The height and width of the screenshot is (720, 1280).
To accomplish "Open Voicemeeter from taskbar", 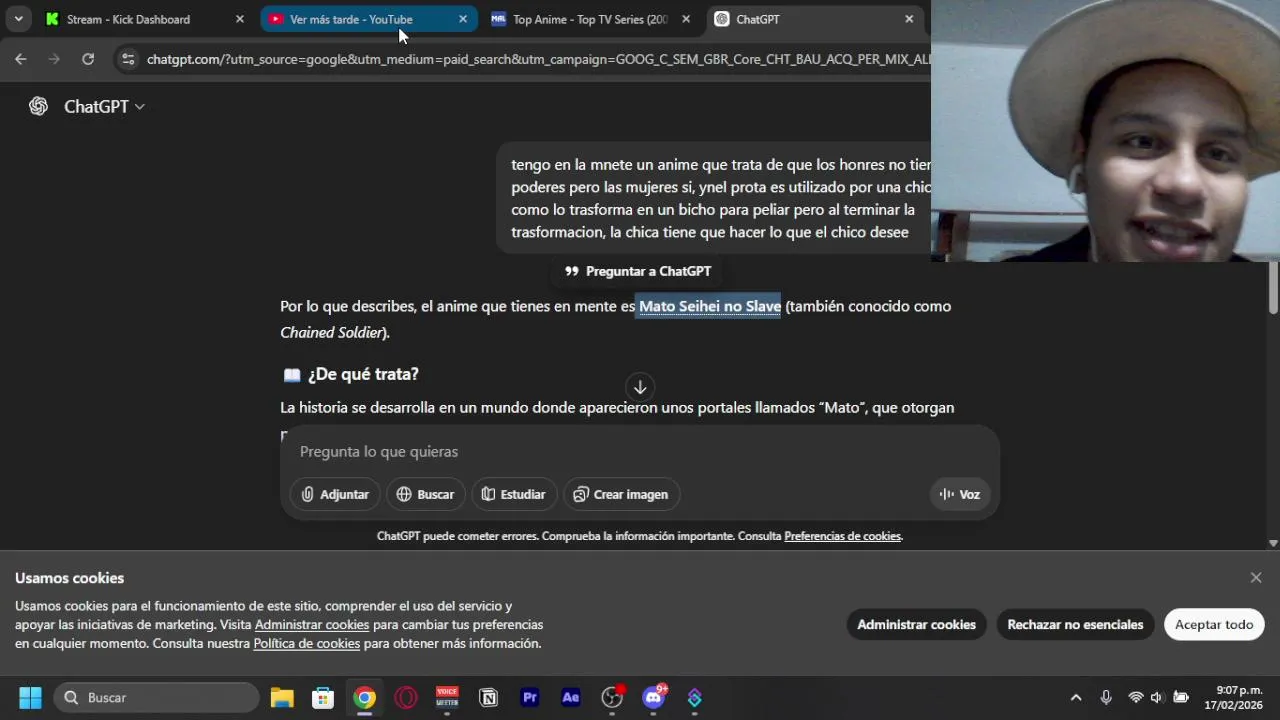I will [447, 697].
